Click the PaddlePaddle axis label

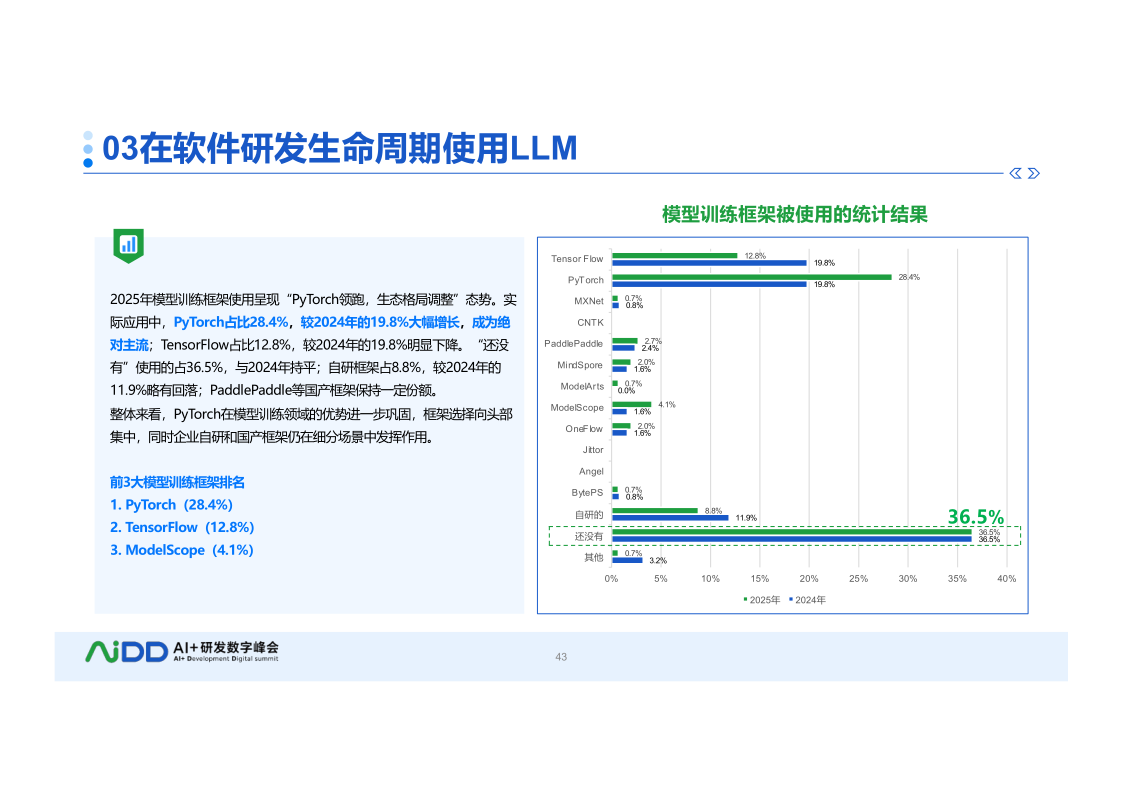point(573,344)
